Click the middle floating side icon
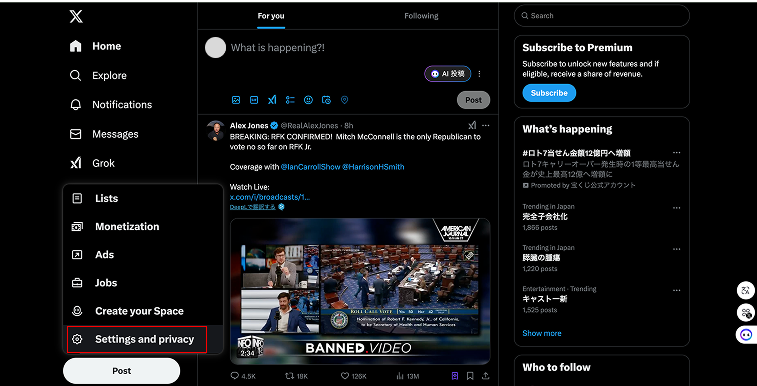 click(x=746, y=313)
